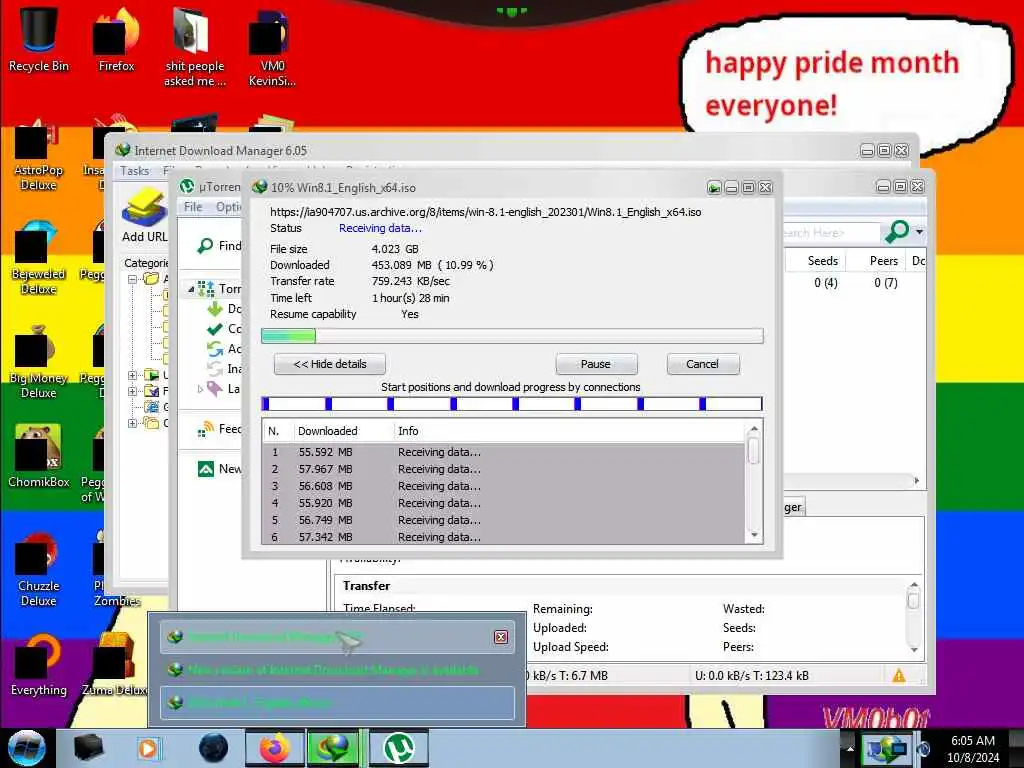Viewport: 1024px width, 768px height.
Task: Expand the Labels node in uTorrent sidebar
Action: click(x=200, y=389)
